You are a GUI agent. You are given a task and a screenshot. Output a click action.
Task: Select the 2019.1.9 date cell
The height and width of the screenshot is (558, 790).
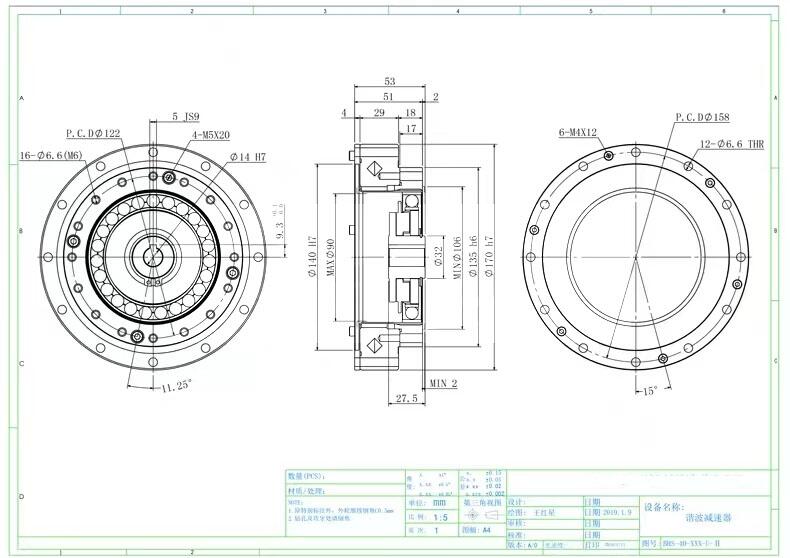pyautogui.click(x=617, y=510)
